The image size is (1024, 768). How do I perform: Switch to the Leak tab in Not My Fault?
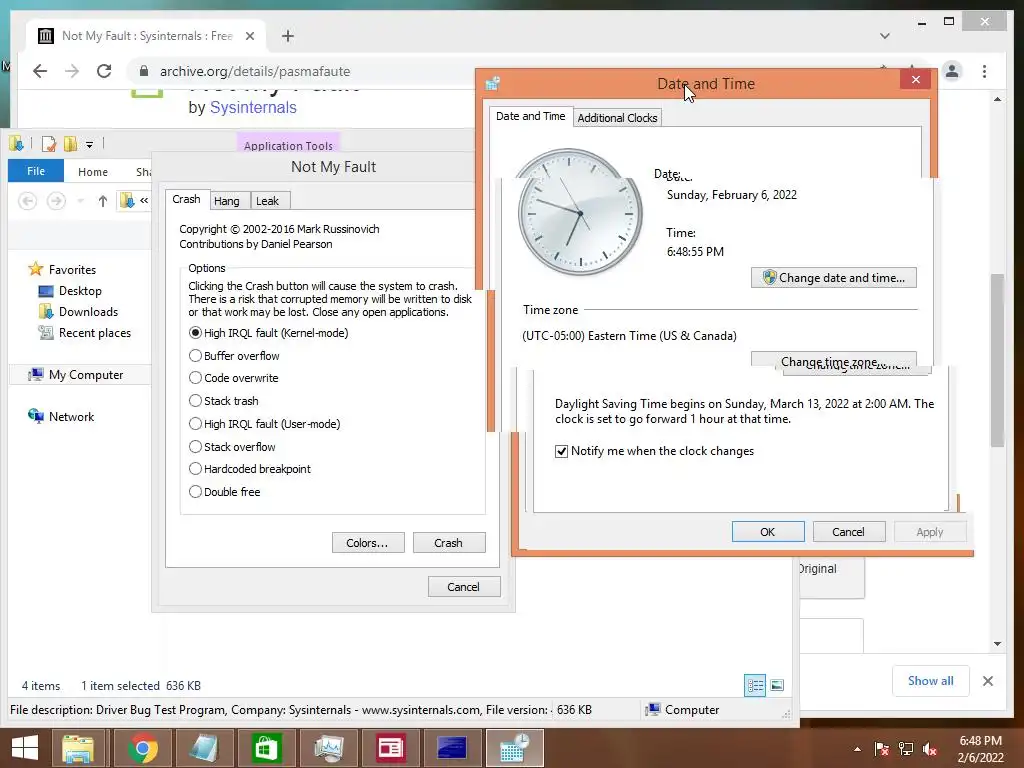tap(267, 200)
